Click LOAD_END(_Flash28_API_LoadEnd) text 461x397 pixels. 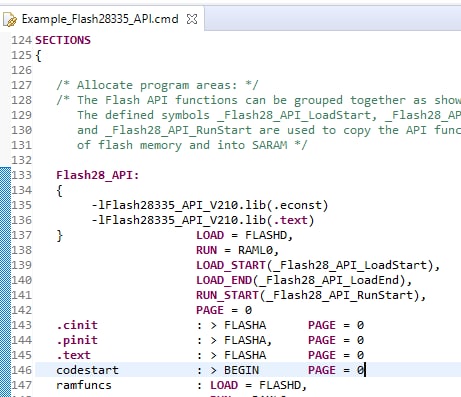304,280
